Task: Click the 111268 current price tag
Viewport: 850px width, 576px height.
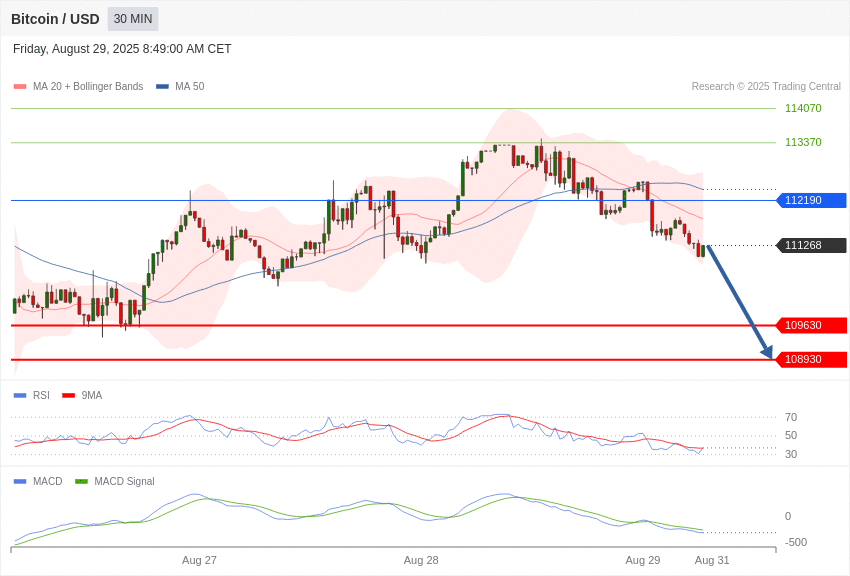Action: pos(812,245)
